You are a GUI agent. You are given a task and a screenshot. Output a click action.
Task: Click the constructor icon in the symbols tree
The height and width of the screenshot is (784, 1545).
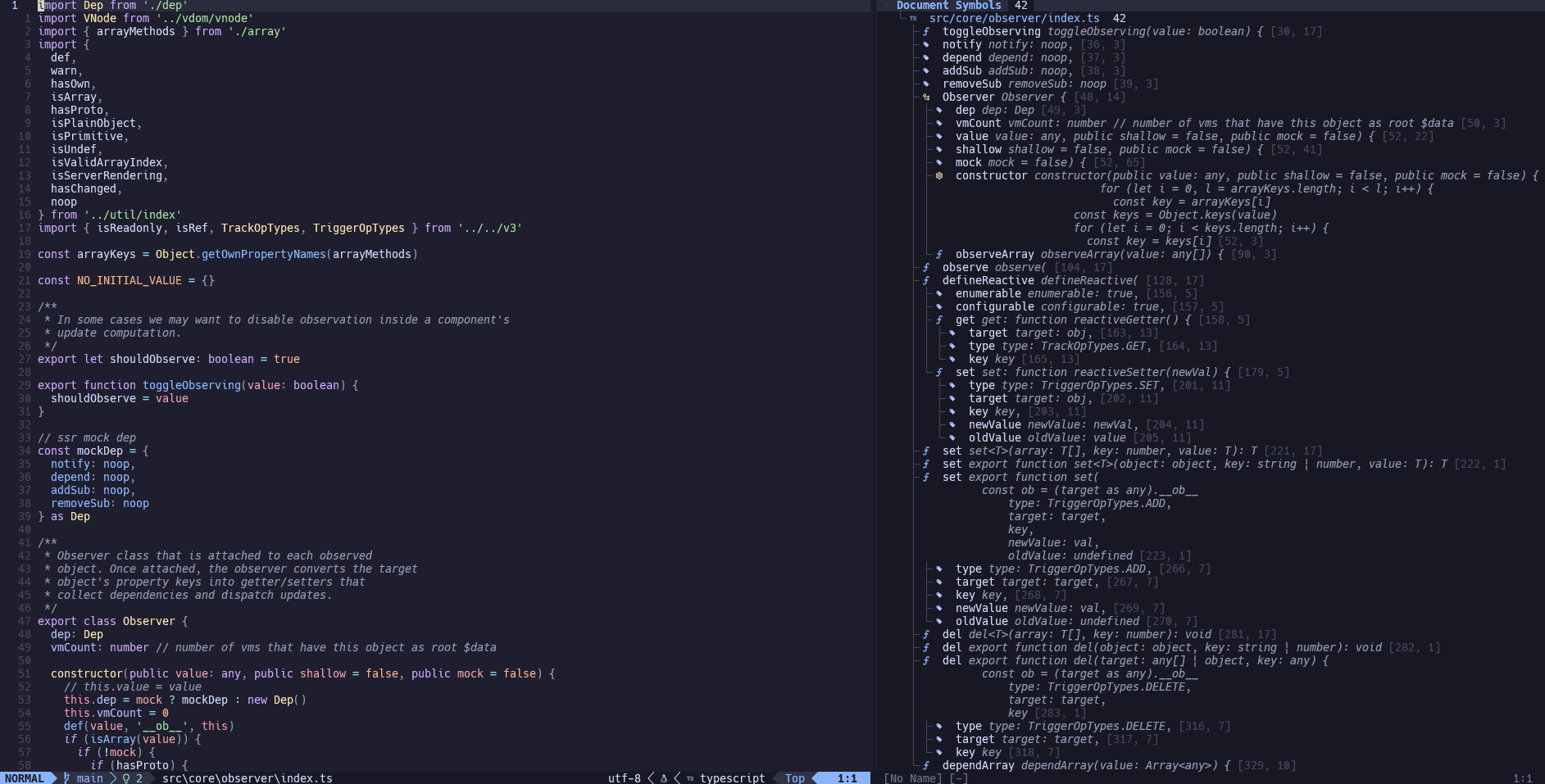click(939, 176)
